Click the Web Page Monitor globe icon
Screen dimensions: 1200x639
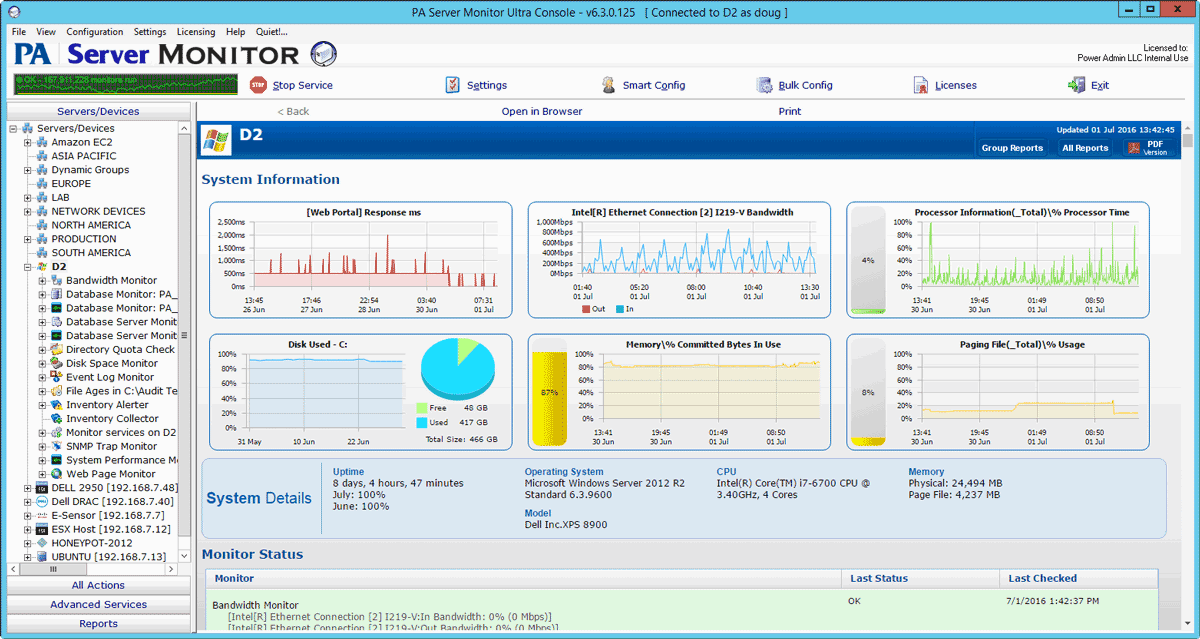[x=57, y=474]
